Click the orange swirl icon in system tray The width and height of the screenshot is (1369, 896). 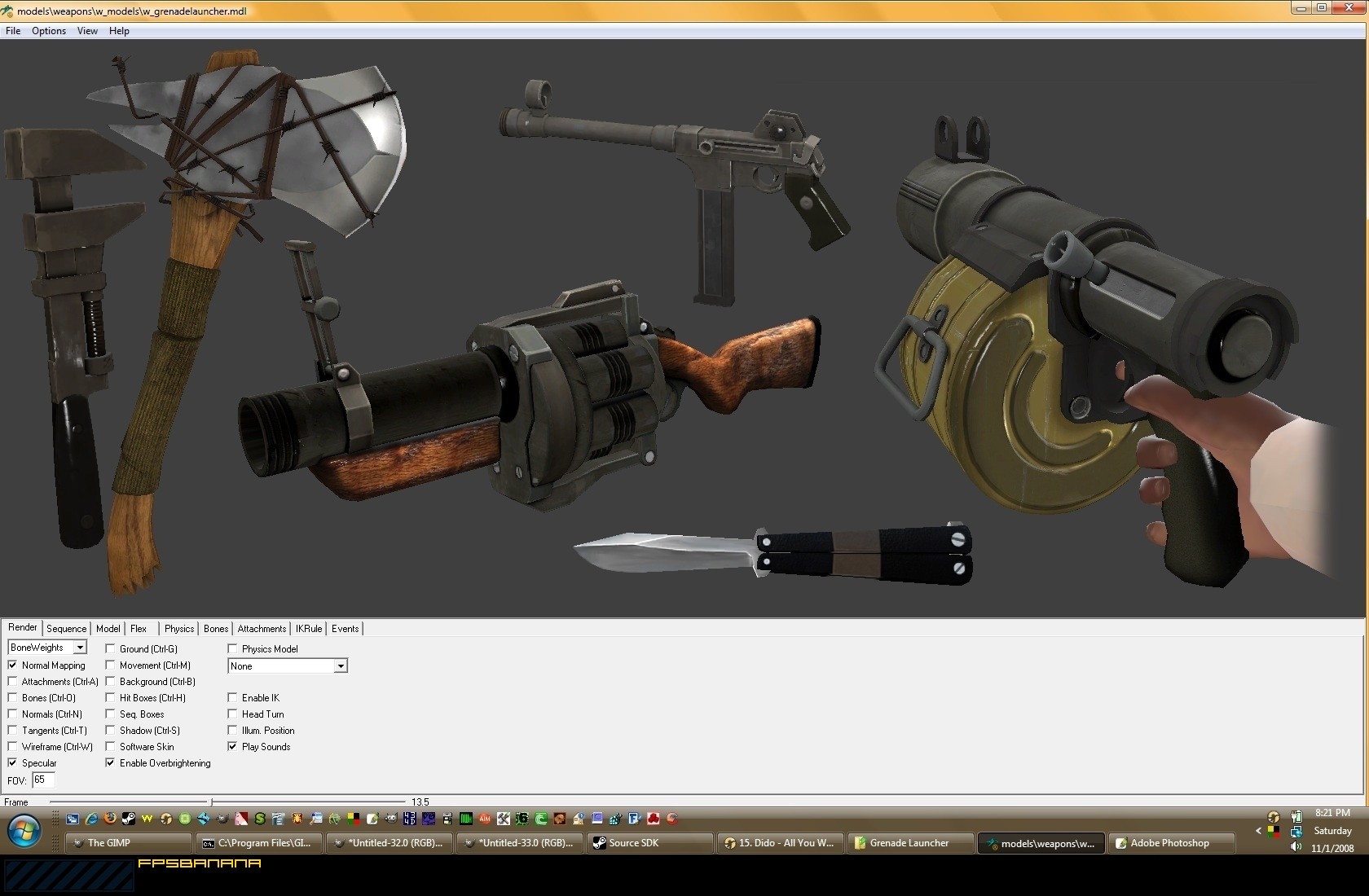[1274, 817]
